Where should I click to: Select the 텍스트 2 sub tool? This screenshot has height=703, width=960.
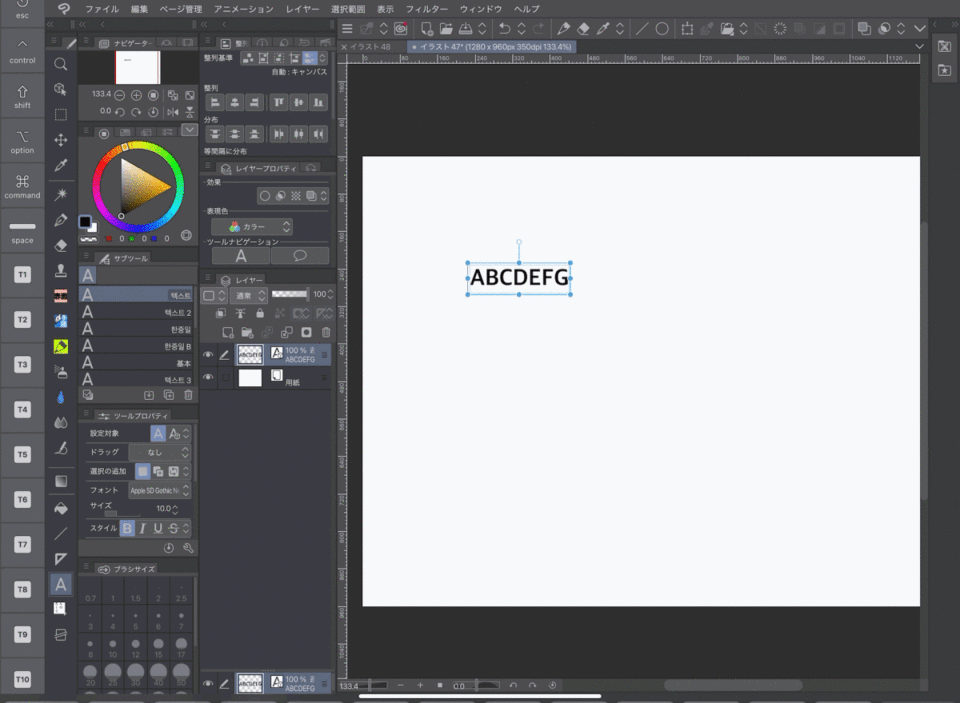tap(138, 312)
